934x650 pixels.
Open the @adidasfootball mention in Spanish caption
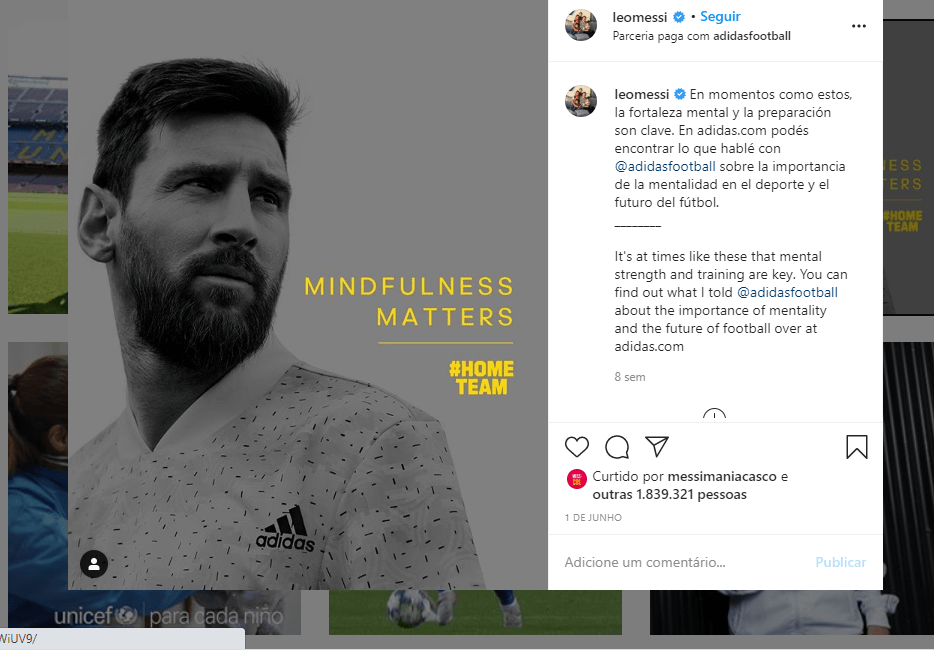coord(665,166)
